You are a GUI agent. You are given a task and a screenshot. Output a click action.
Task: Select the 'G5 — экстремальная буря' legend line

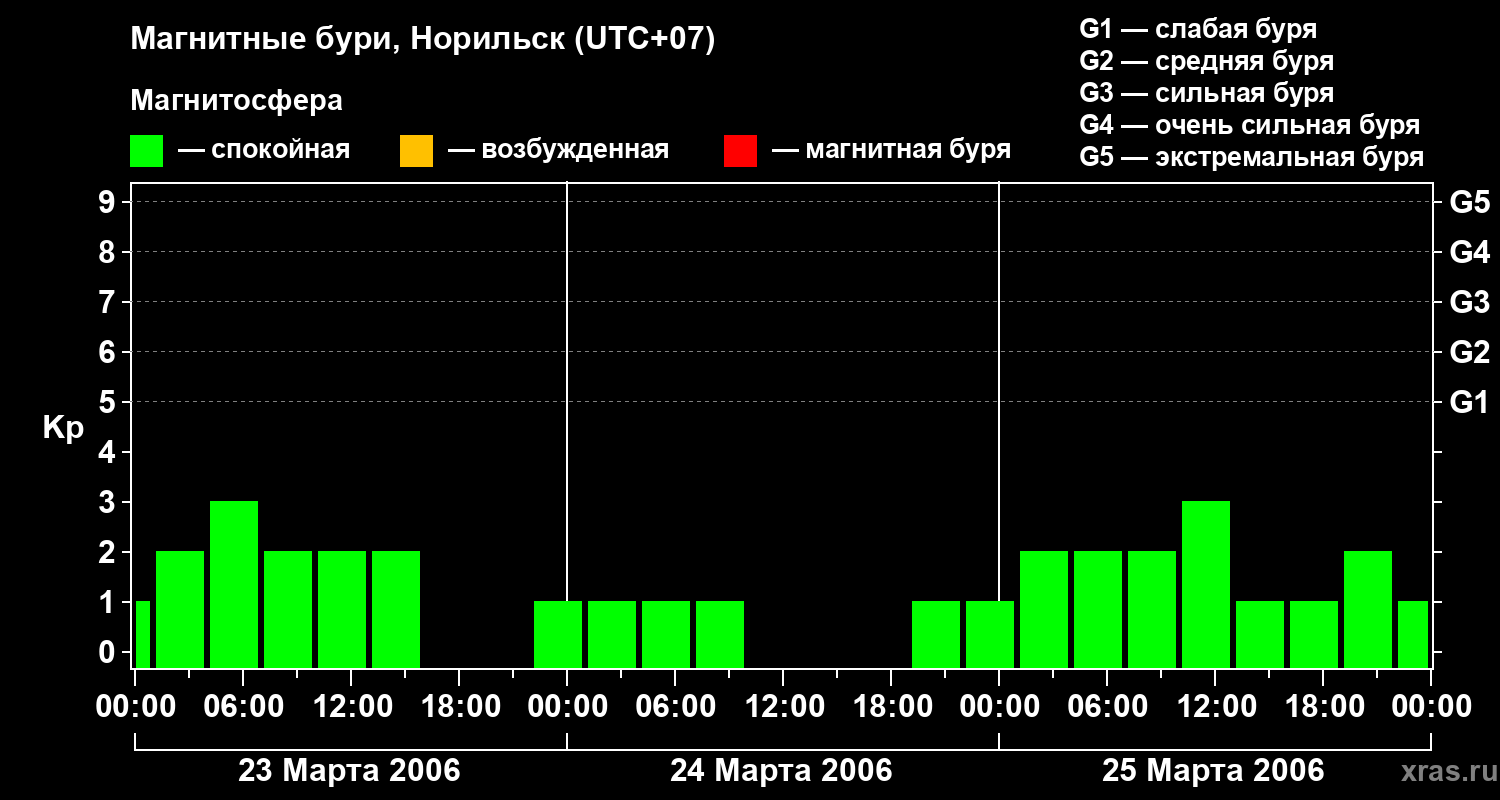(1252, 157)
